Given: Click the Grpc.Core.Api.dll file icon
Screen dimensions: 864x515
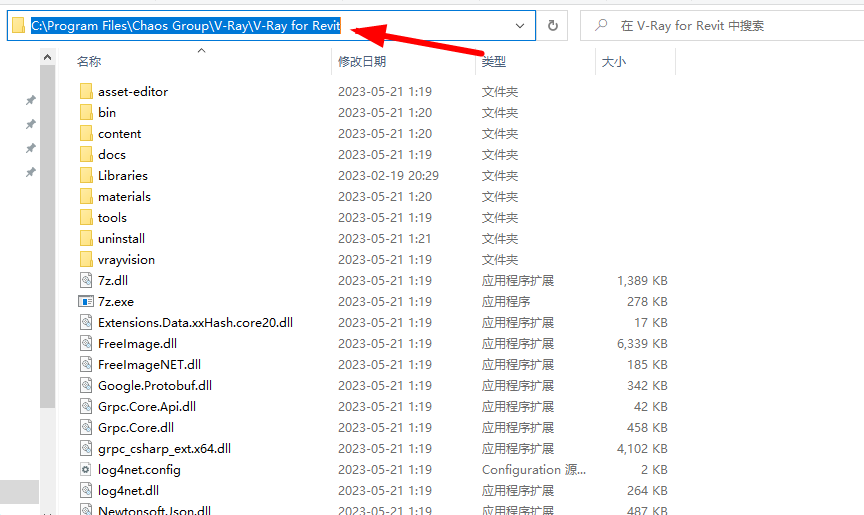Looking at the screenshot, I should point(86,406).
